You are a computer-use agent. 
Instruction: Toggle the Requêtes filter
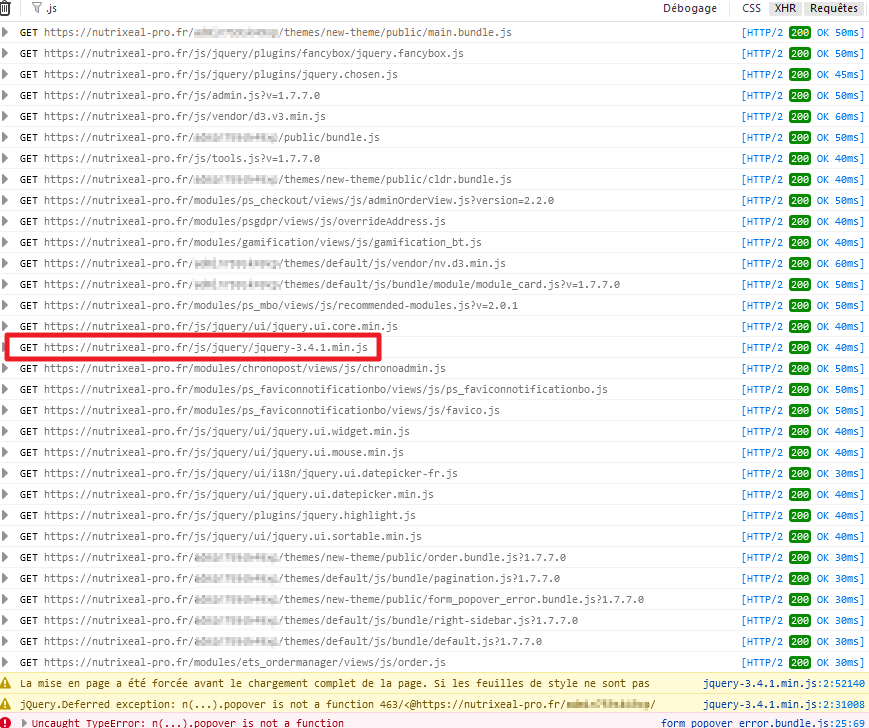pyautogui.click(x=832, y=8)
